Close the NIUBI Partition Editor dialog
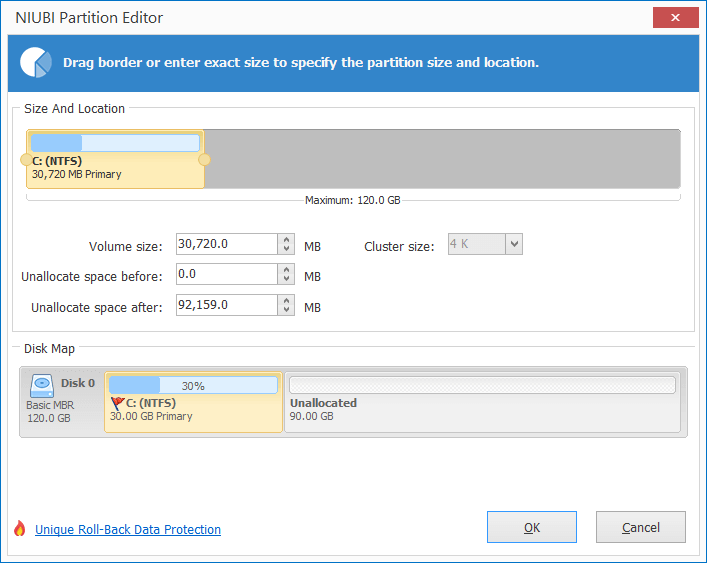This screenshot has width=707, height=563. click(x=675, y=18)
